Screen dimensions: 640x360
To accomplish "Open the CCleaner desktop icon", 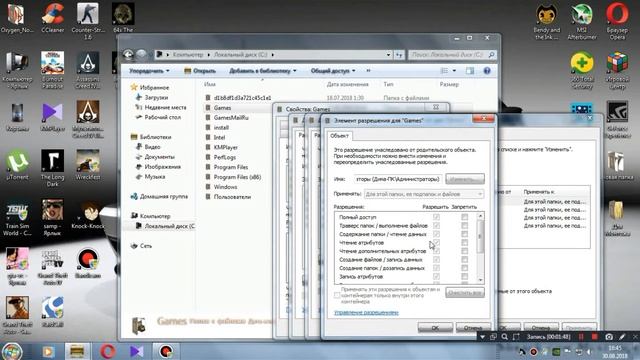I will tap(52, 18).
